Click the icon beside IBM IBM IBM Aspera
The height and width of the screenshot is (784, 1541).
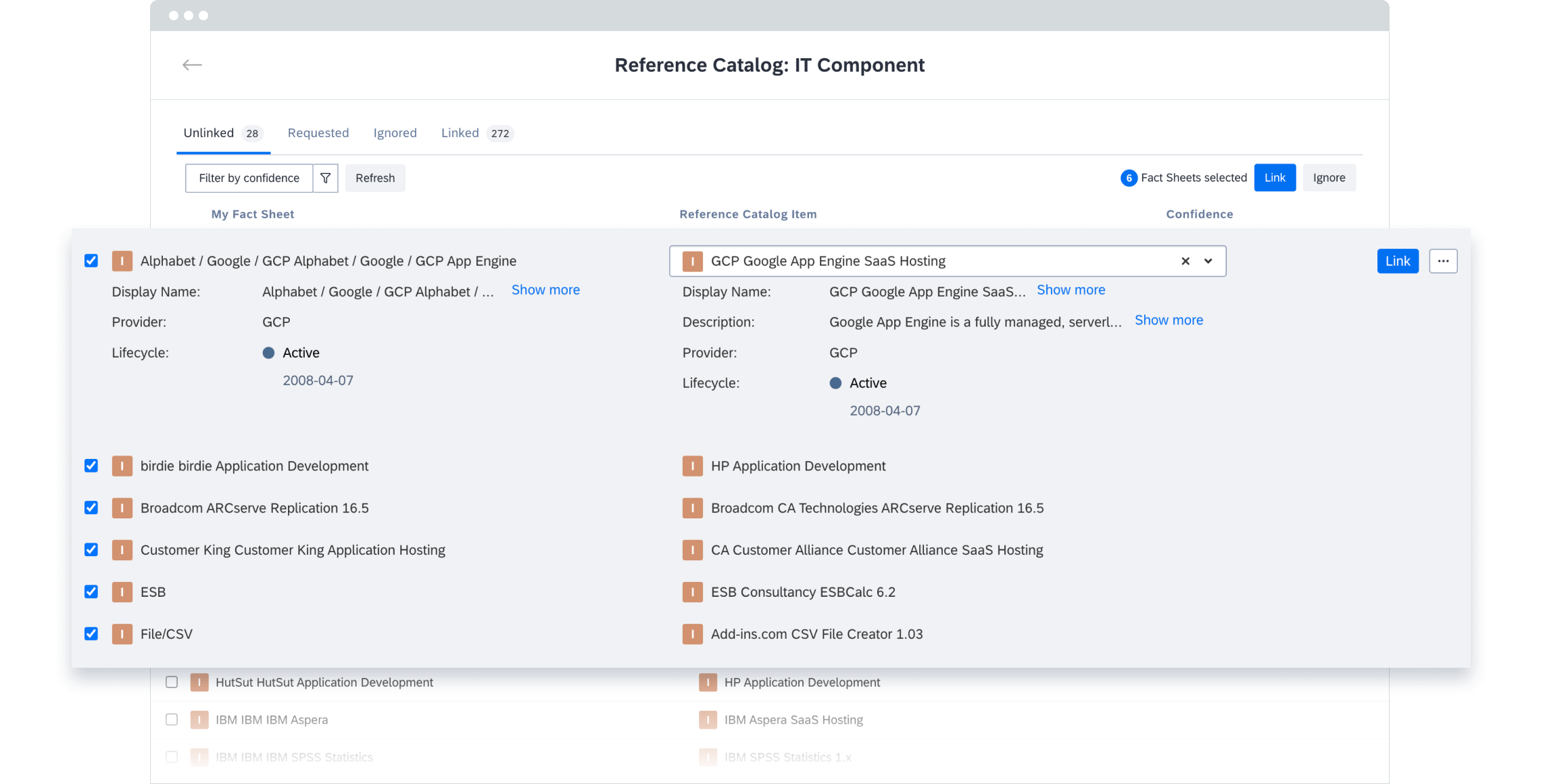(x=199, y=719)
